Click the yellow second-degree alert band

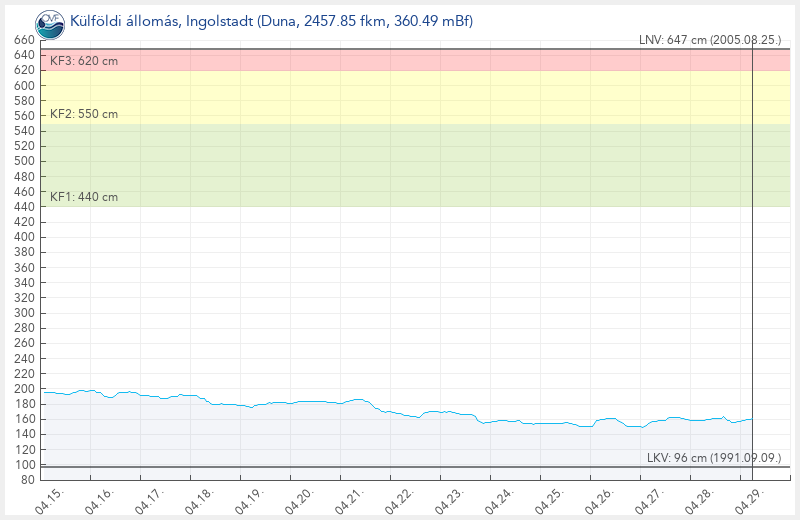400,97
